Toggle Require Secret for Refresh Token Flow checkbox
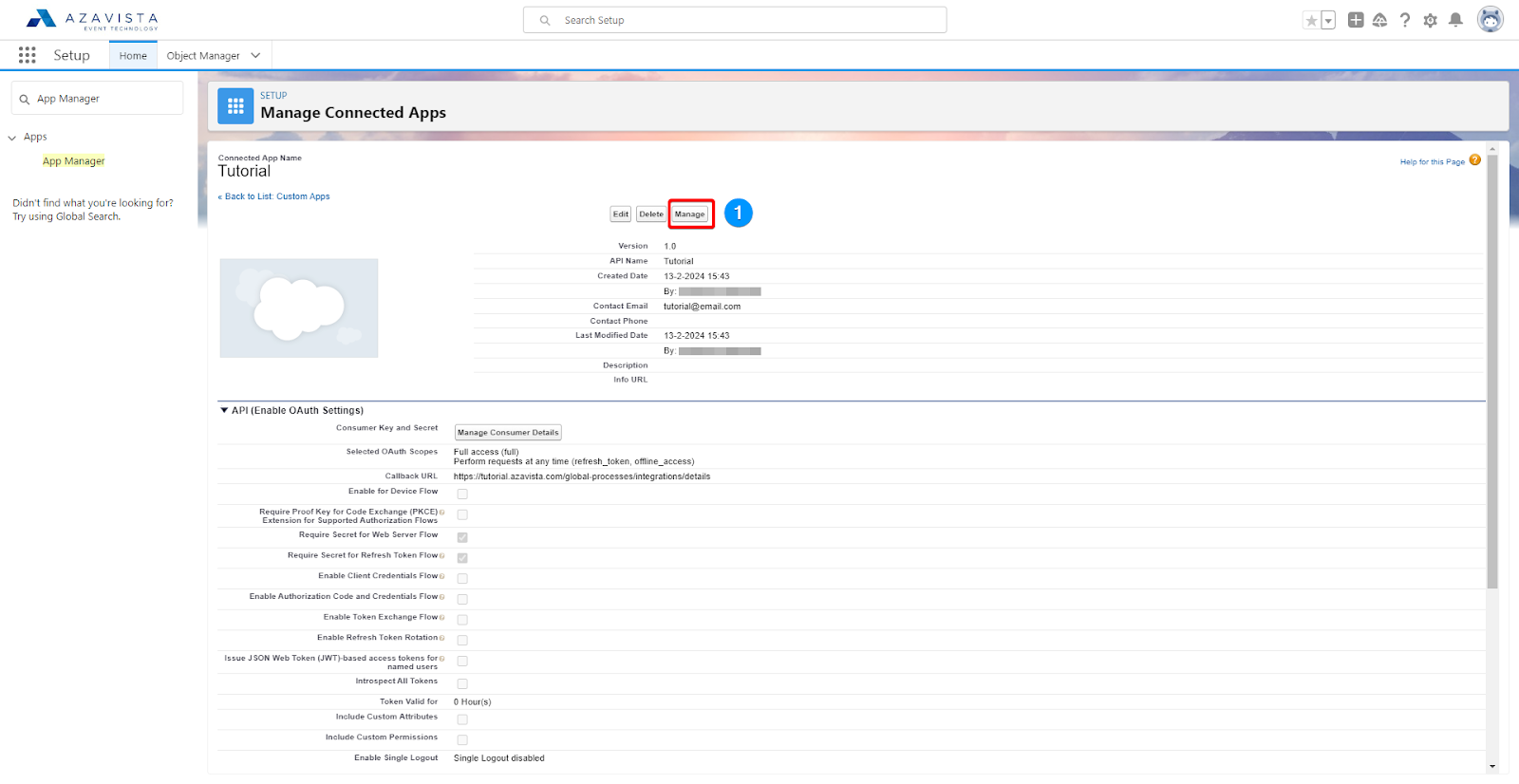 (462, 558)
